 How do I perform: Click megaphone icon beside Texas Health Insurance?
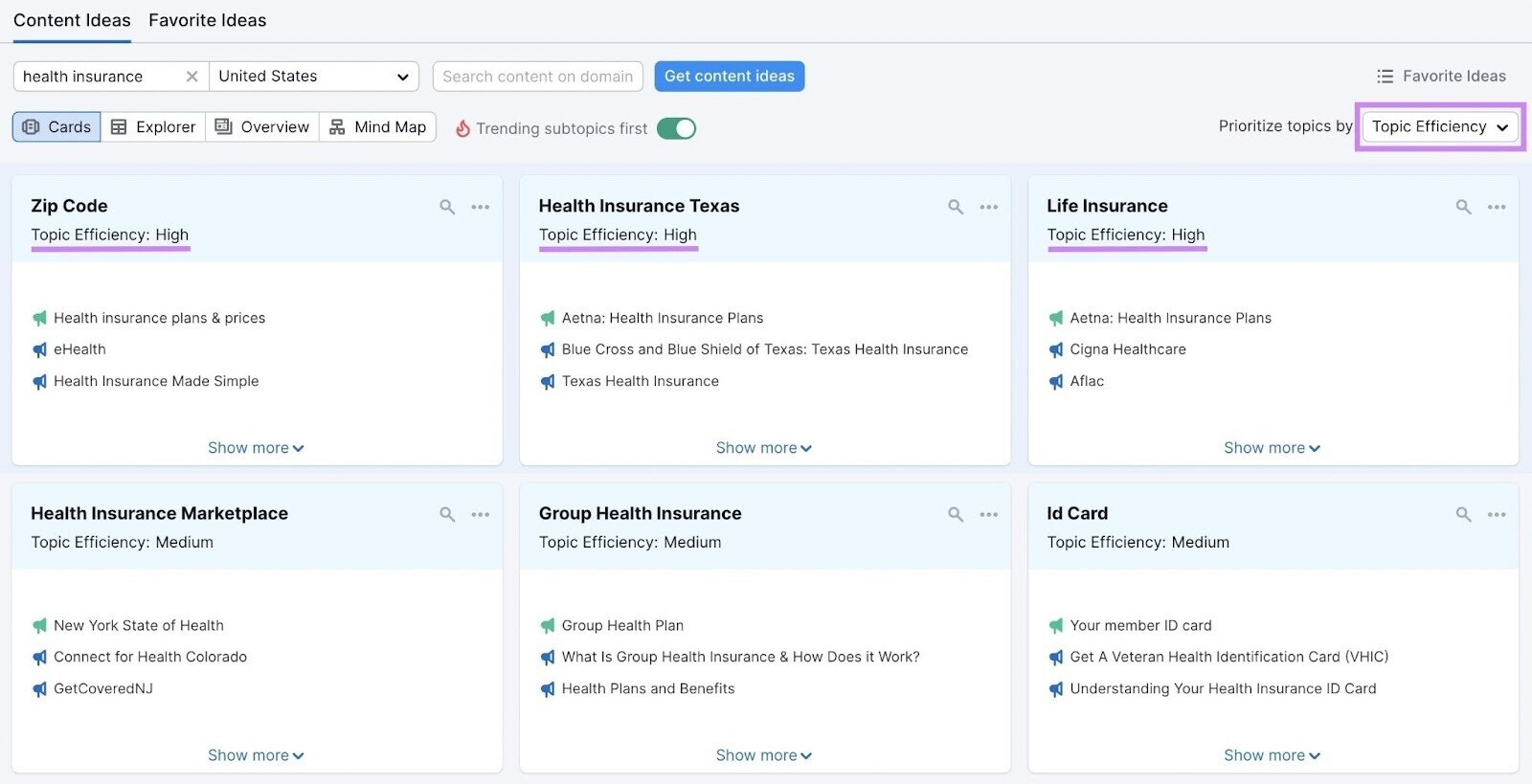548,382
